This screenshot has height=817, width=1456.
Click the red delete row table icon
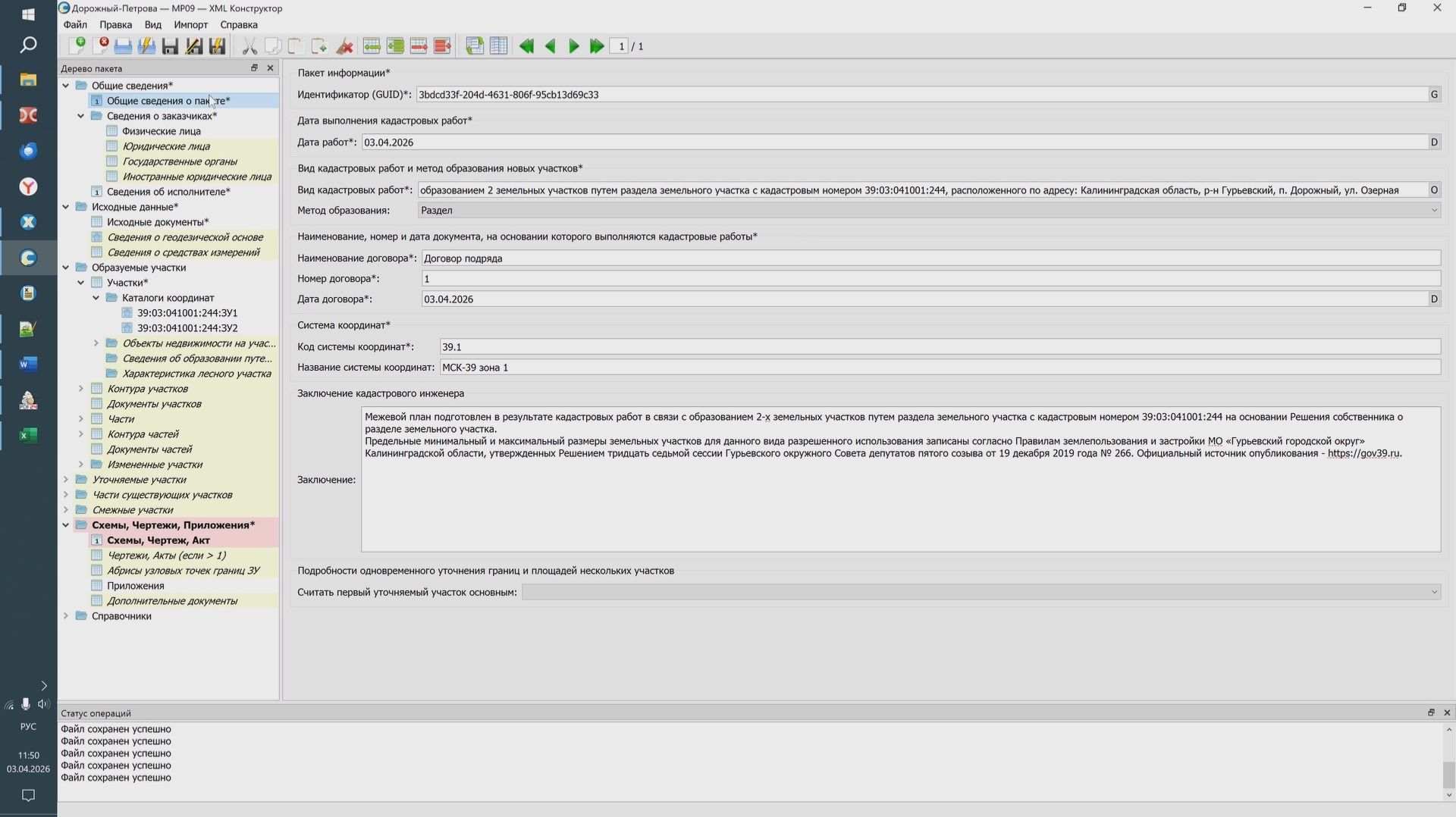419,46
